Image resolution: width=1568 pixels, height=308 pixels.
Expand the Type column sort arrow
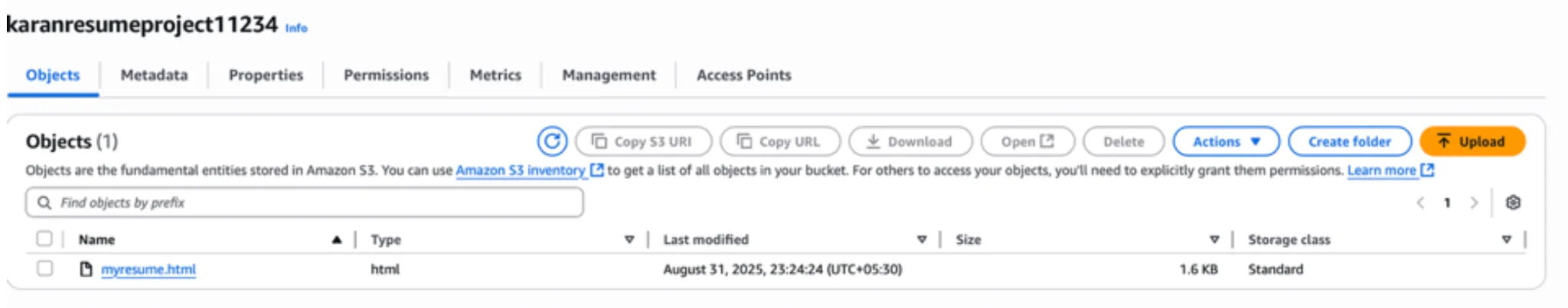[629, 240]
